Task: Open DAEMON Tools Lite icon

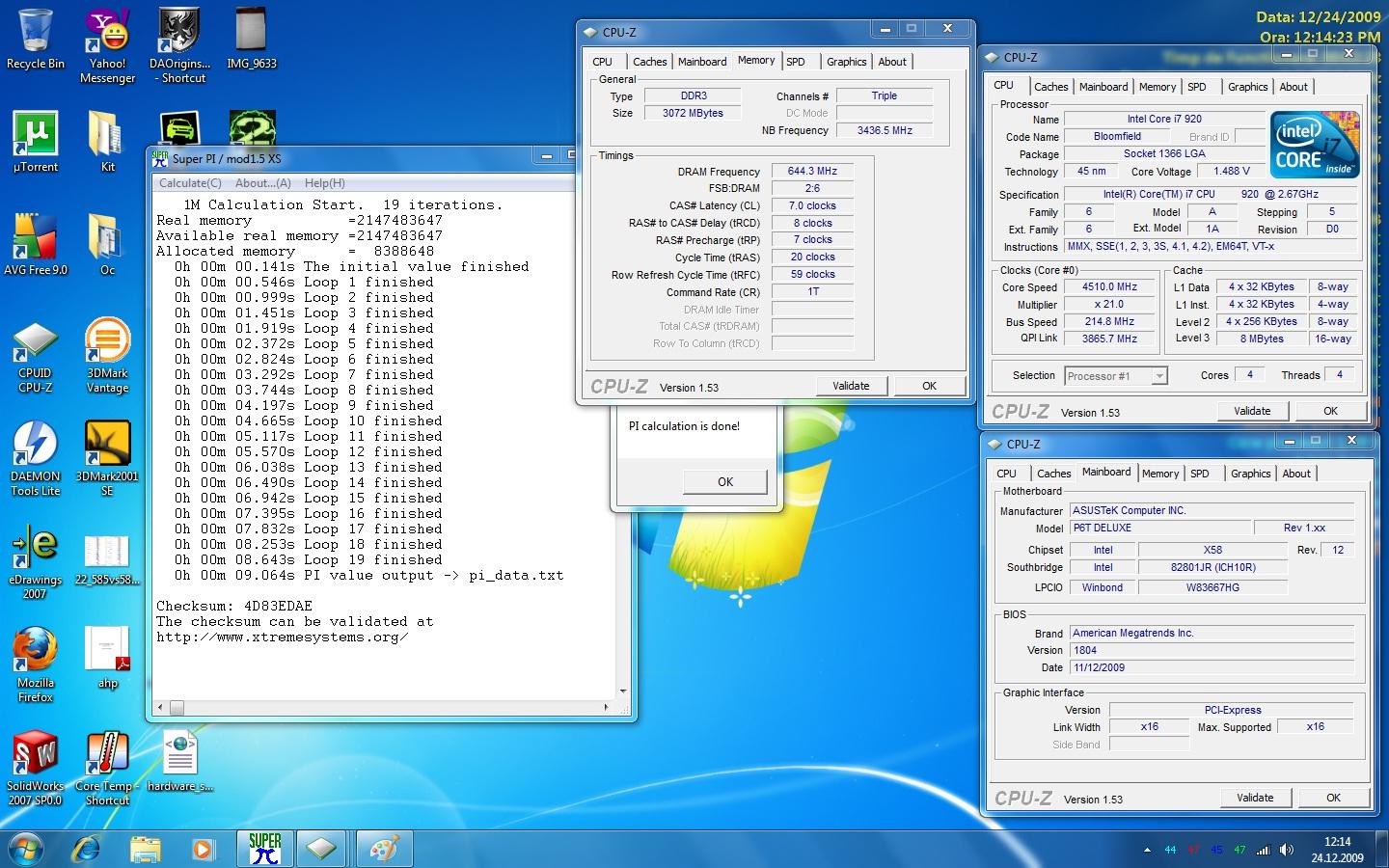Action: pos(36,459)
